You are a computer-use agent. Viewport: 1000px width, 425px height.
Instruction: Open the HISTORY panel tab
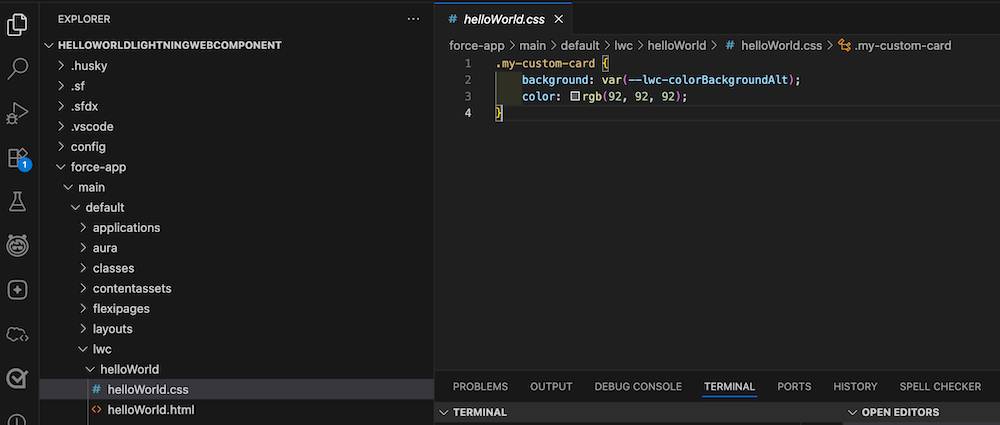855,387
